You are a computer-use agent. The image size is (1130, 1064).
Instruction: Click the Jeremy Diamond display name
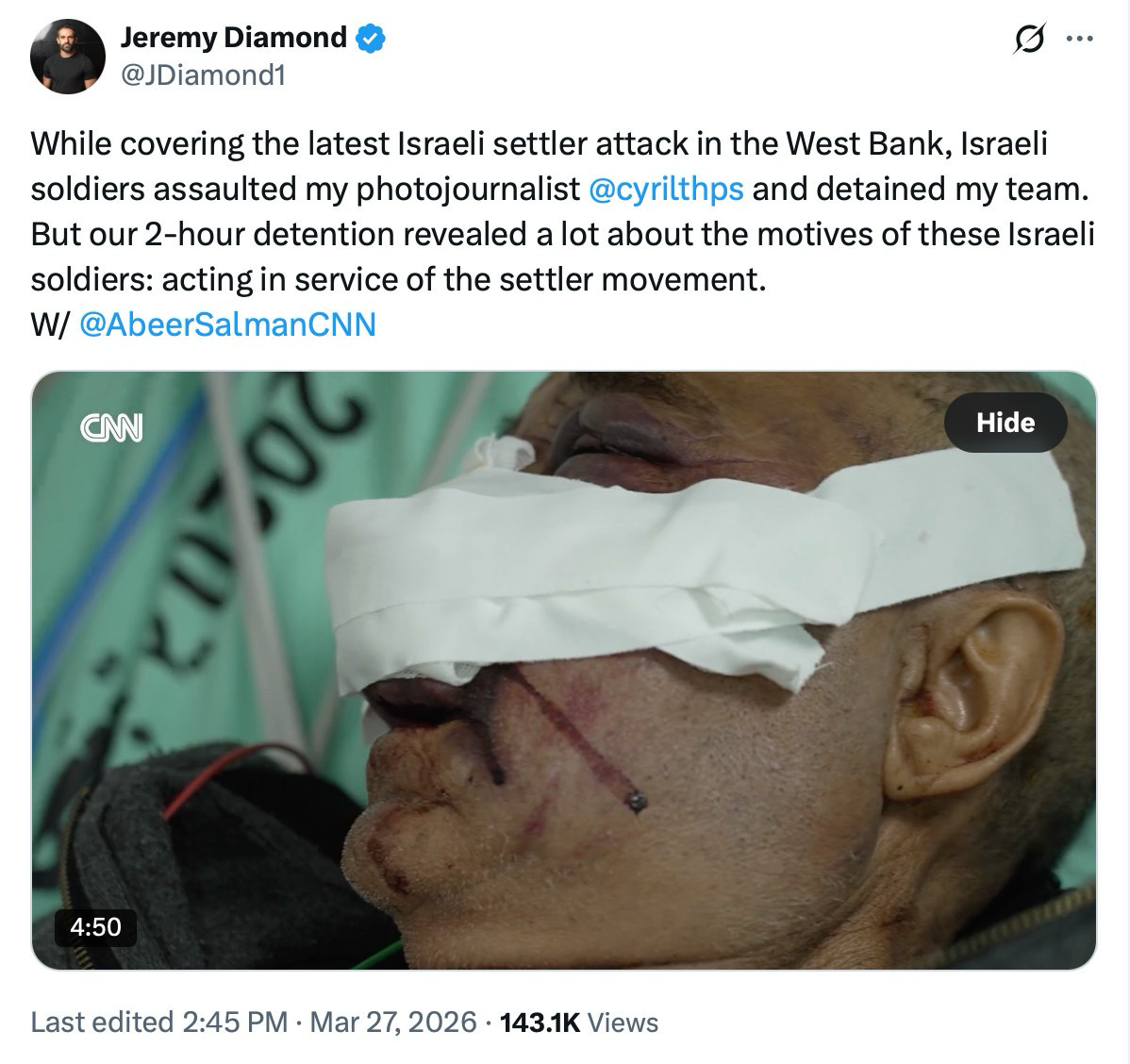233,38
